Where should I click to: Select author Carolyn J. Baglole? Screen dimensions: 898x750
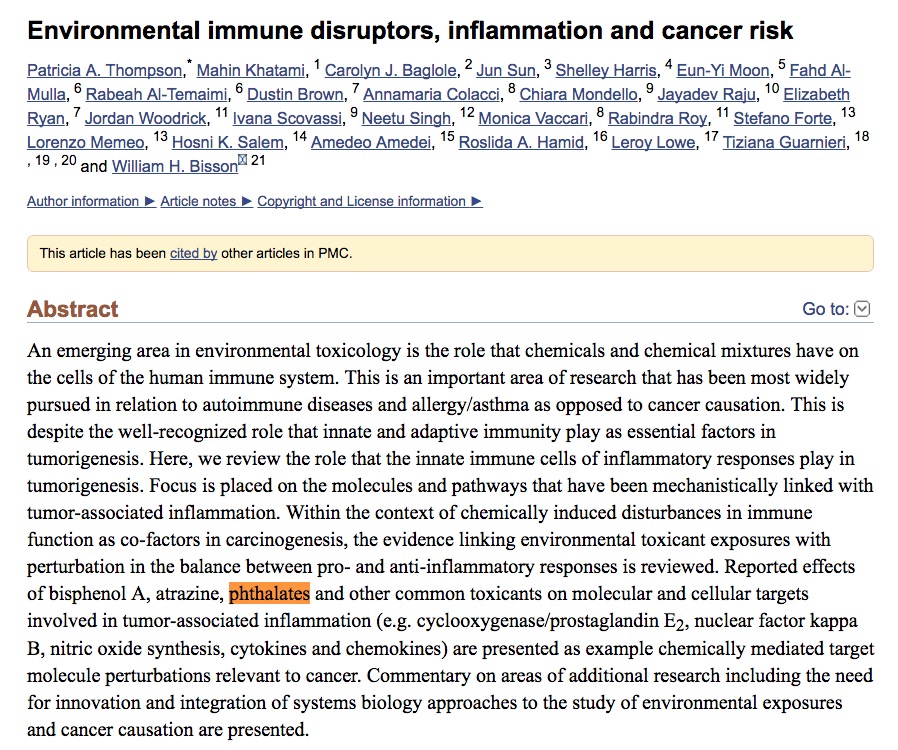pyautogui.click(x=391, y=70)
